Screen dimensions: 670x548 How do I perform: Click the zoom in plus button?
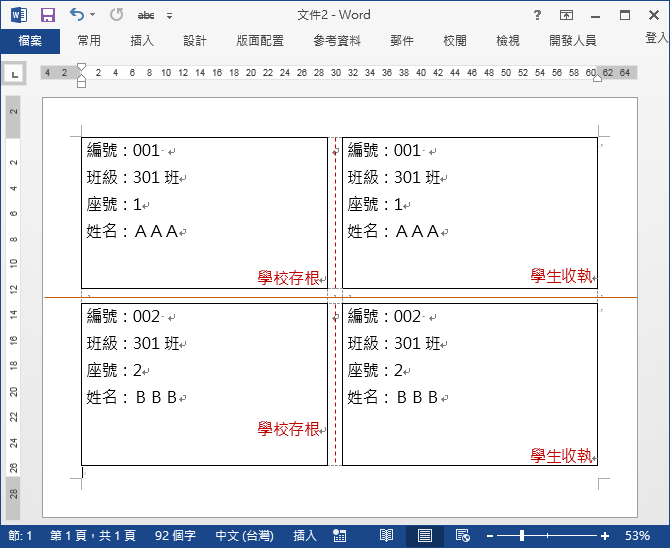605,536
